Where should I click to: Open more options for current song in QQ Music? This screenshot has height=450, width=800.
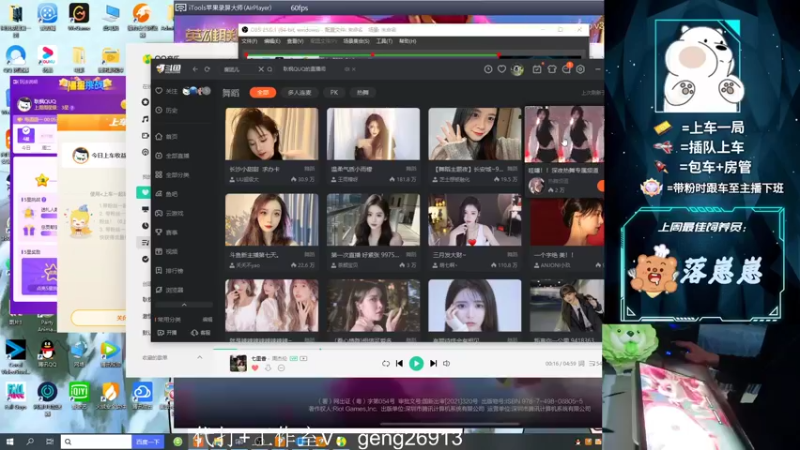tap(281, 368)
